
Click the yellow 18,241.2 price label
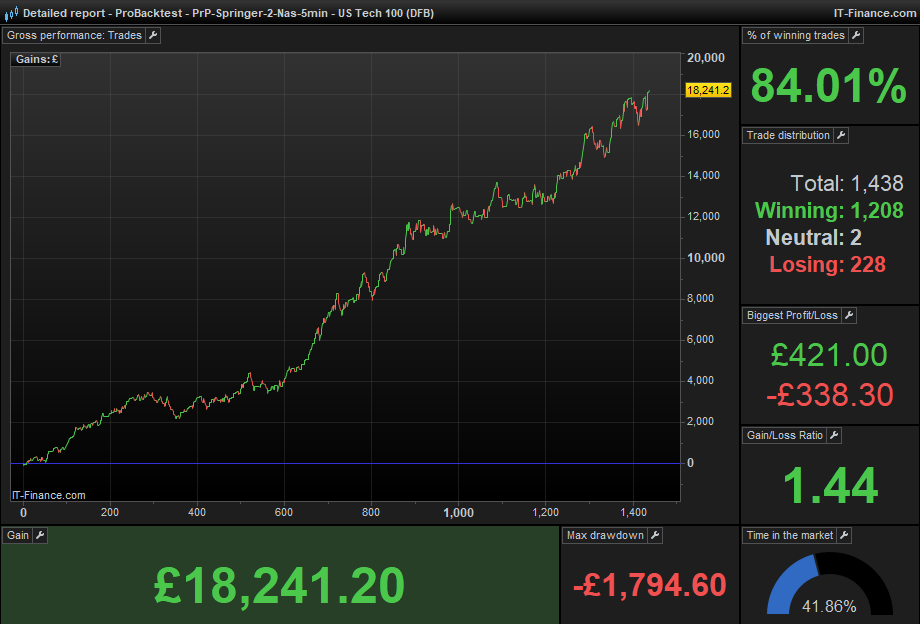(x=708, y=90)
